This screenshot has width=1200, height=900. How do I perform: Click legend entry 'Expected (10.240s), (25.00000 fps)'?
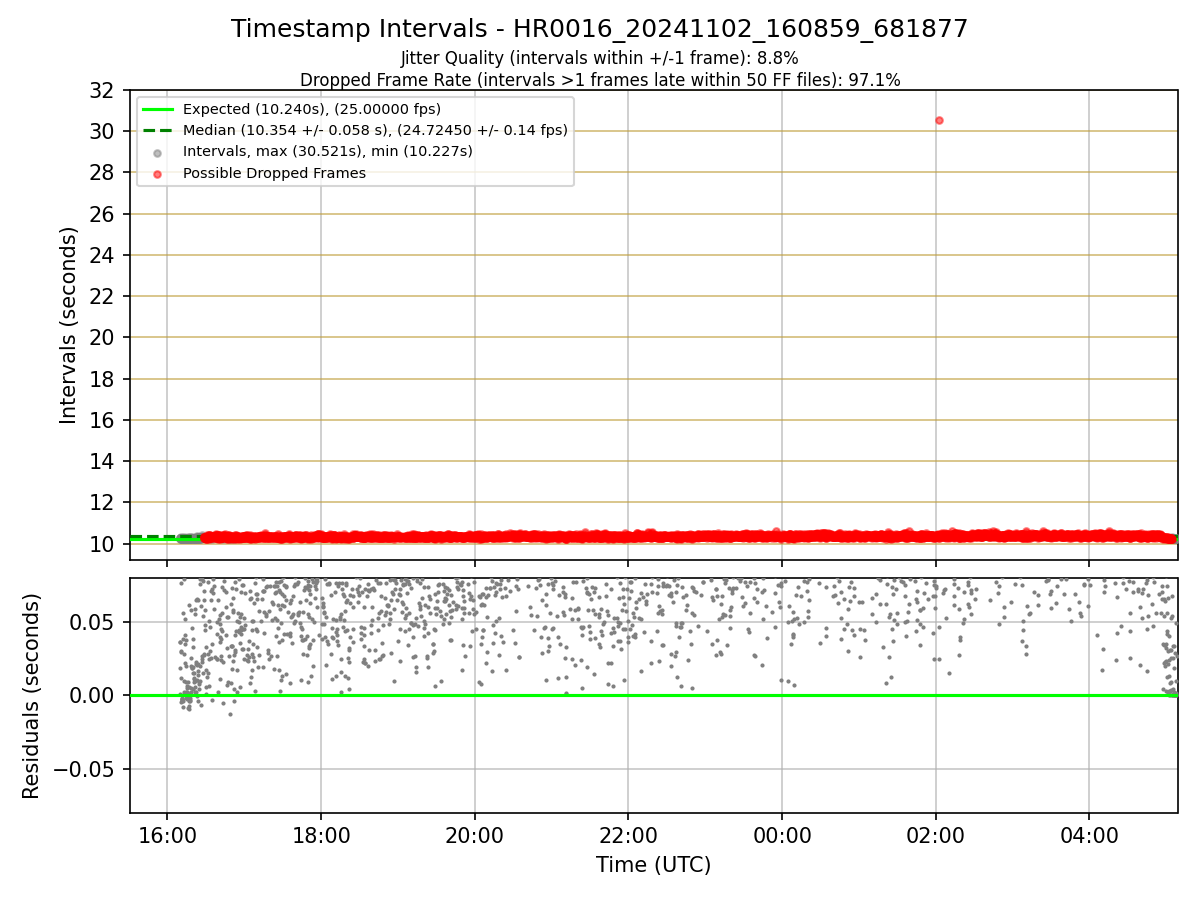[x=312, y=109]
